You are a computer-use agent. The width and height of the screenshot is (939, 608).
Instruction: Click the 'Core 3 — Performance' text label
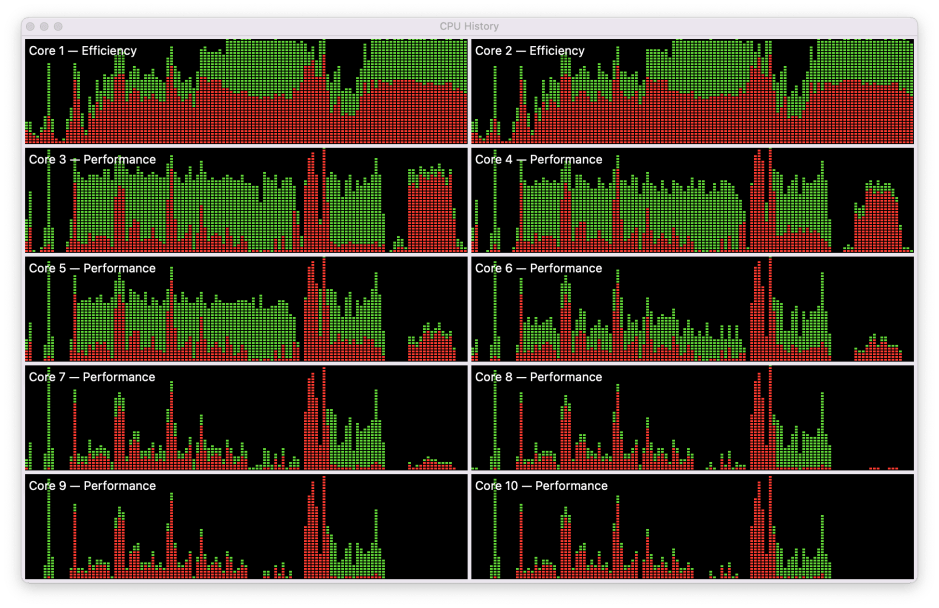coord(92,160)
